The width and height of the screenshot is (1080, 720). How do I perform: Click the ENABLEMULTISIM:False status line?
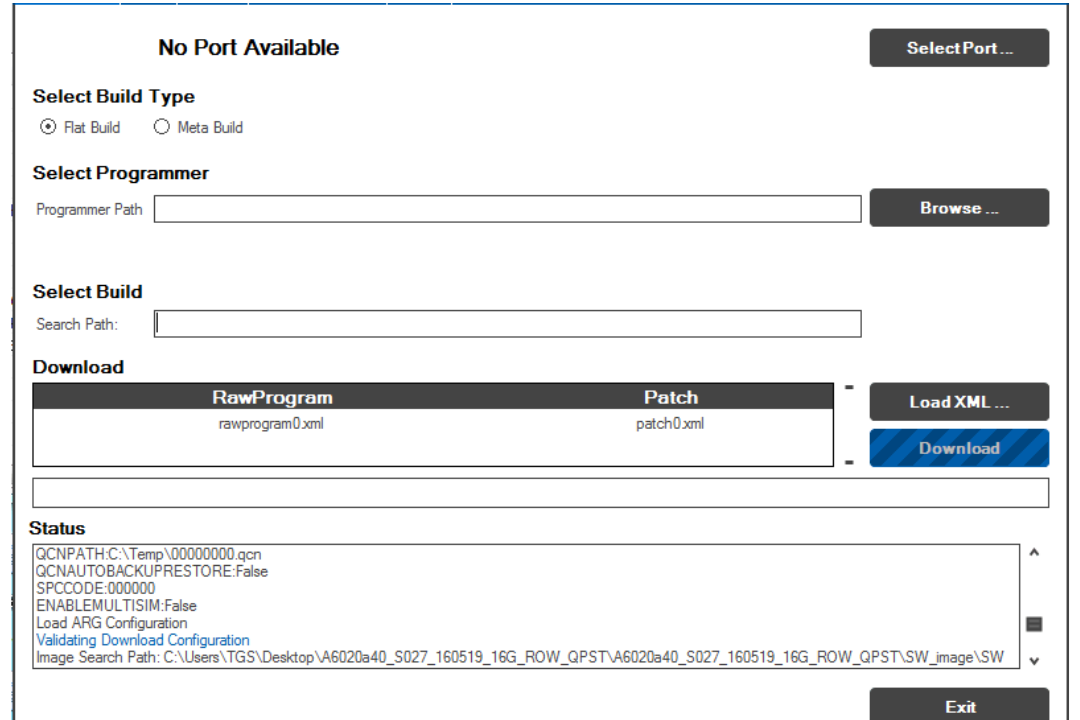[116, 606]
